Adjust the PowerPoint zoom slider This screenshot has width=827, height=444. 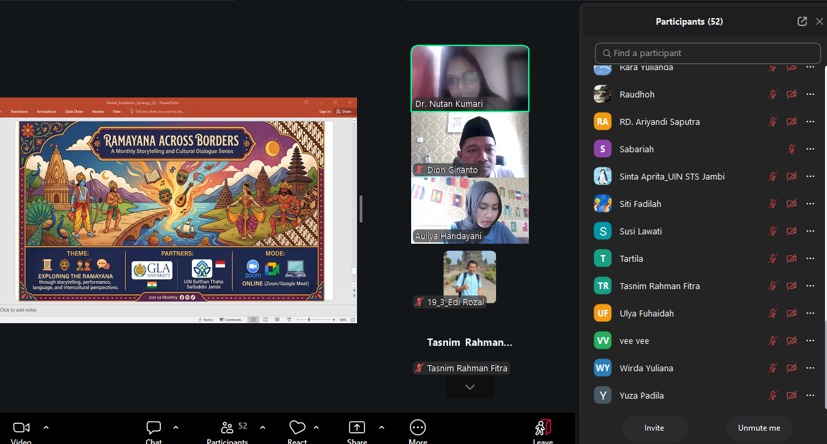pyautogui.click(x=315, y=320)
